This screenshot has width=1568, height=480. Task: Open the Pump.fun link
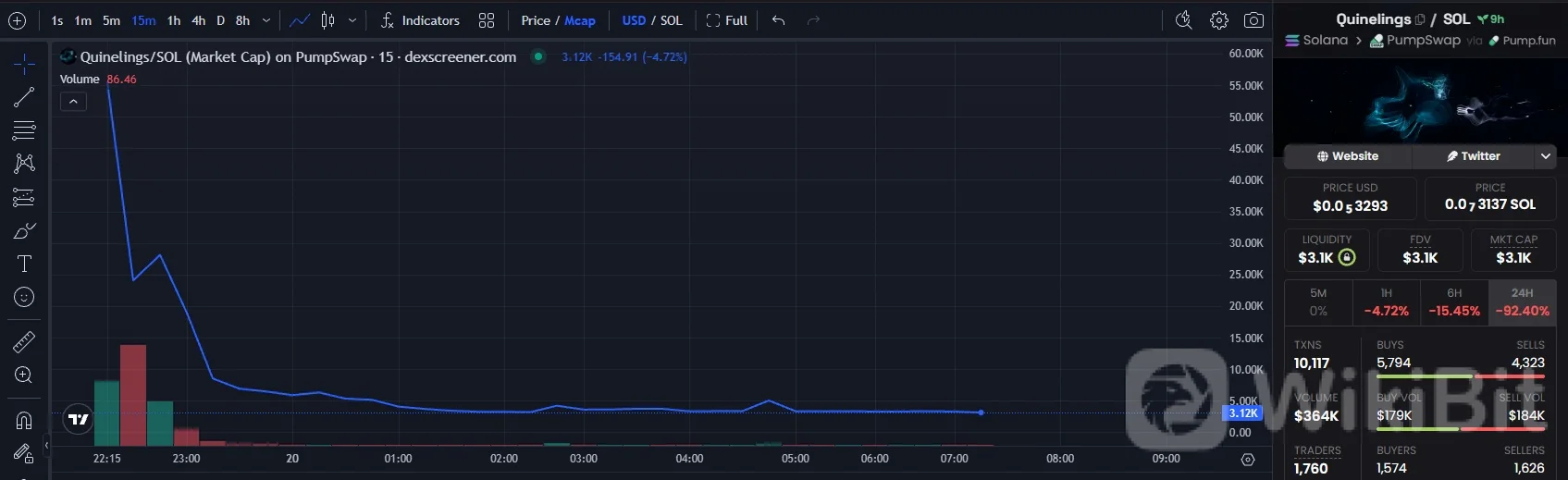1522,41
